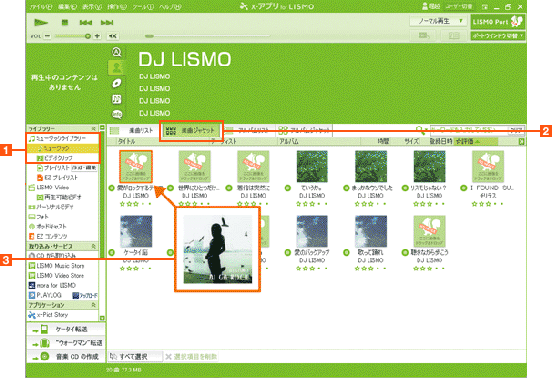
Task: Open the ノーマル再生 playback mode dropdown
Action: click(438, 21)
